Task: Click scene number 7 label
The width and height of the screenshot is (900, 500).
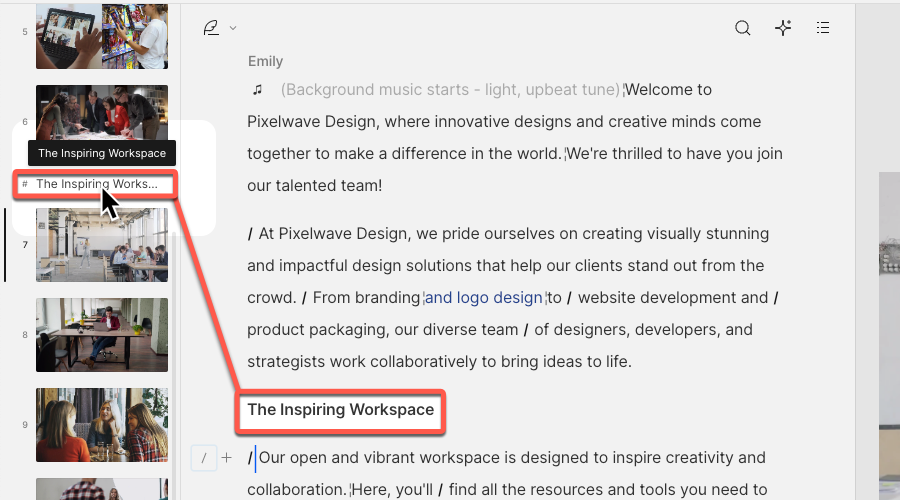Action: tap(25, 245)
